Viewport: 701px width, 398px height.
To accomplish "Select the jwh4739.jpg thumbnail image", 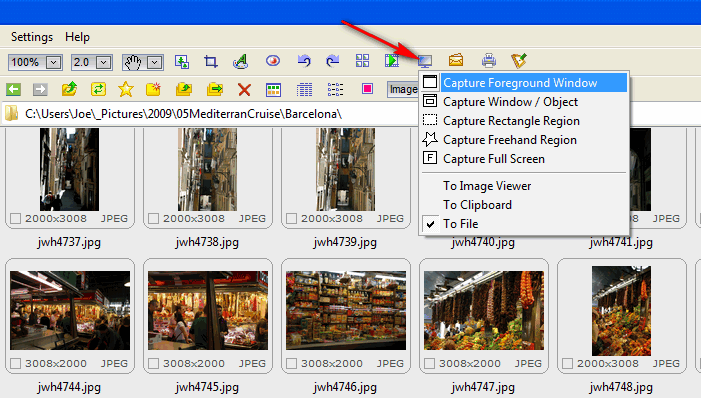I will click(x=346, y=169).
